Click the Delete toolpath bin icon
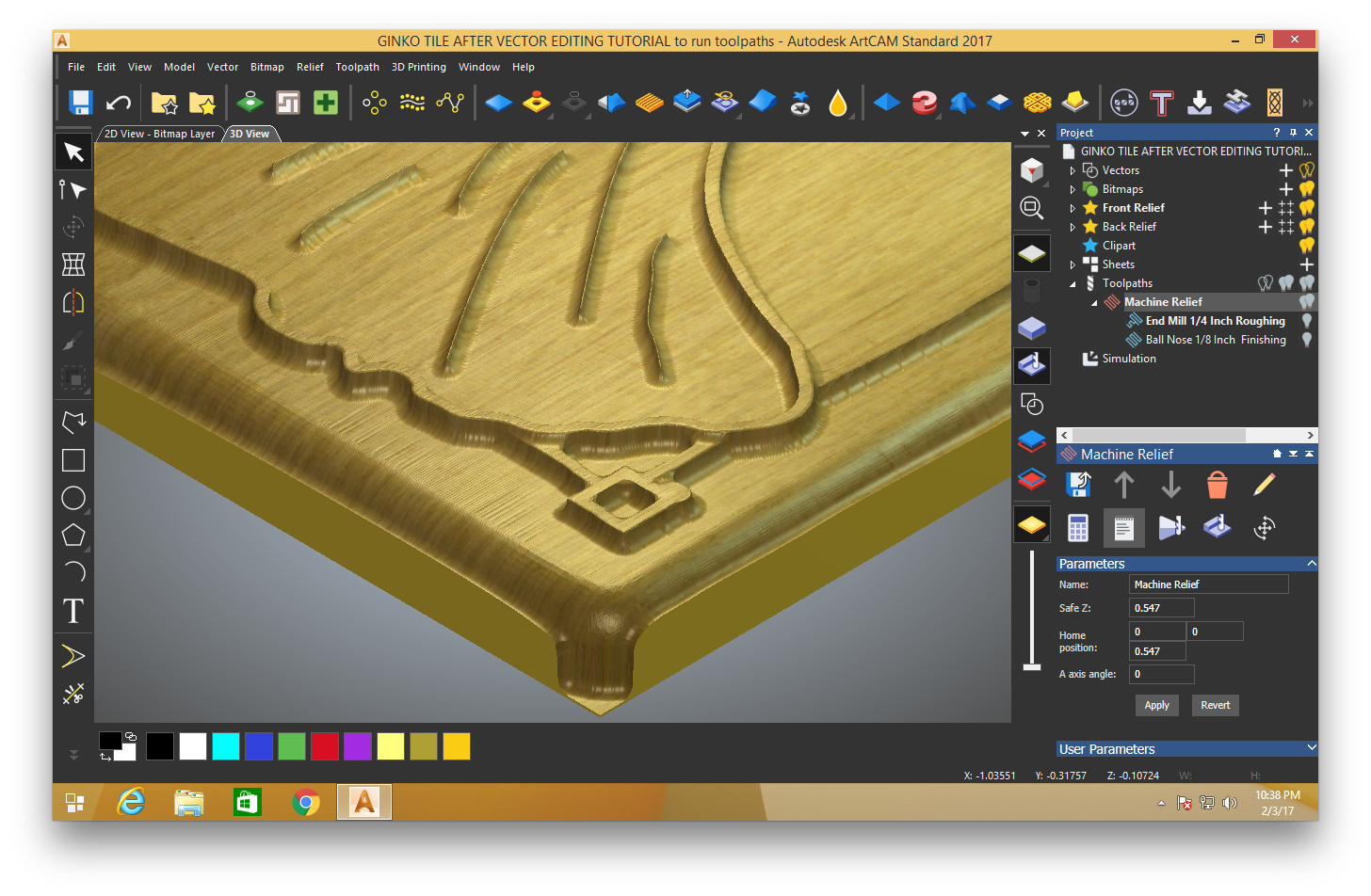This screenshot has height=896, width=1371. pos(1218,485)
